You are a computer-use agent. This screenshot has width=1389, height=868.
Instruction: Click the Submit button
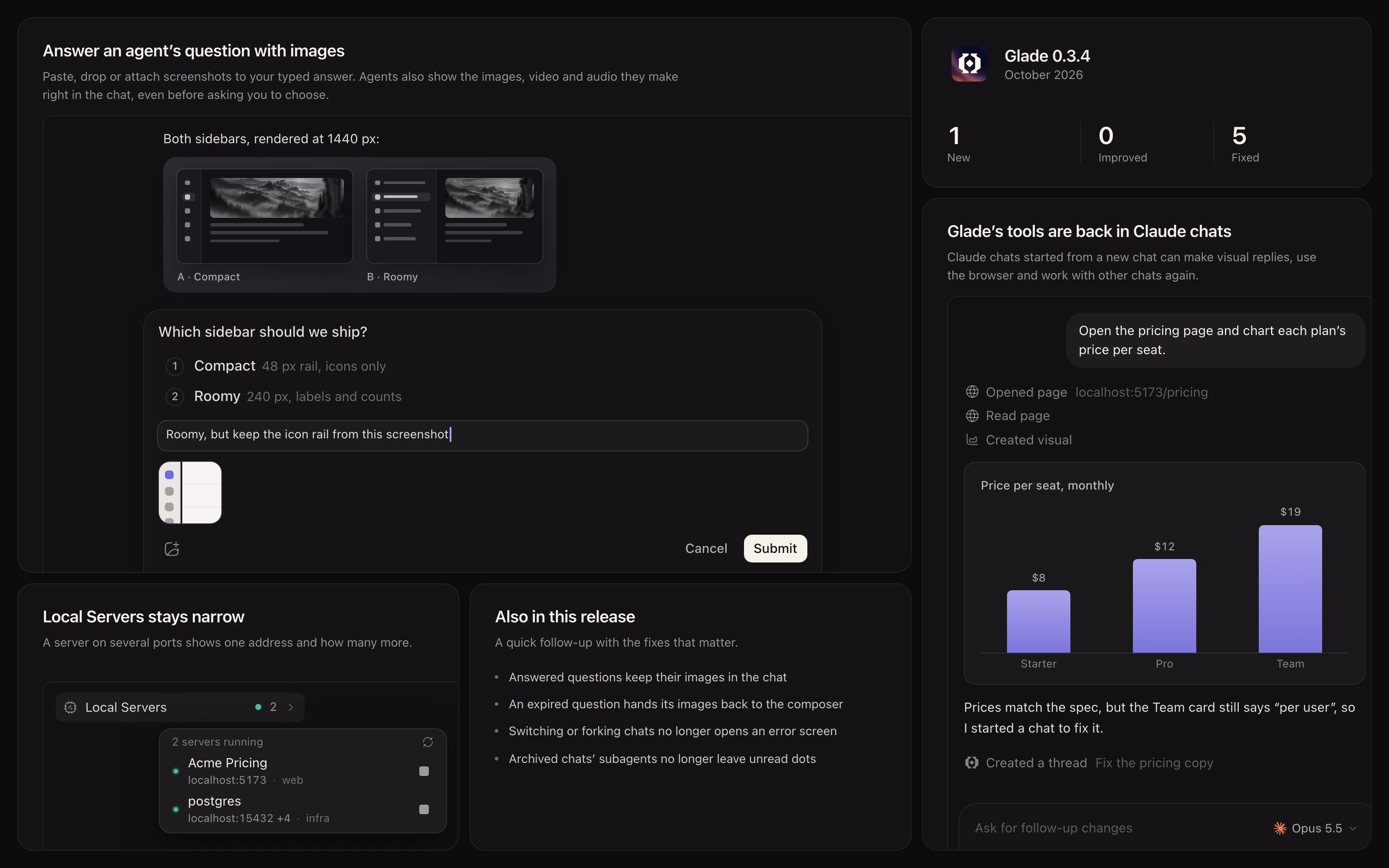tap(775, 549)
